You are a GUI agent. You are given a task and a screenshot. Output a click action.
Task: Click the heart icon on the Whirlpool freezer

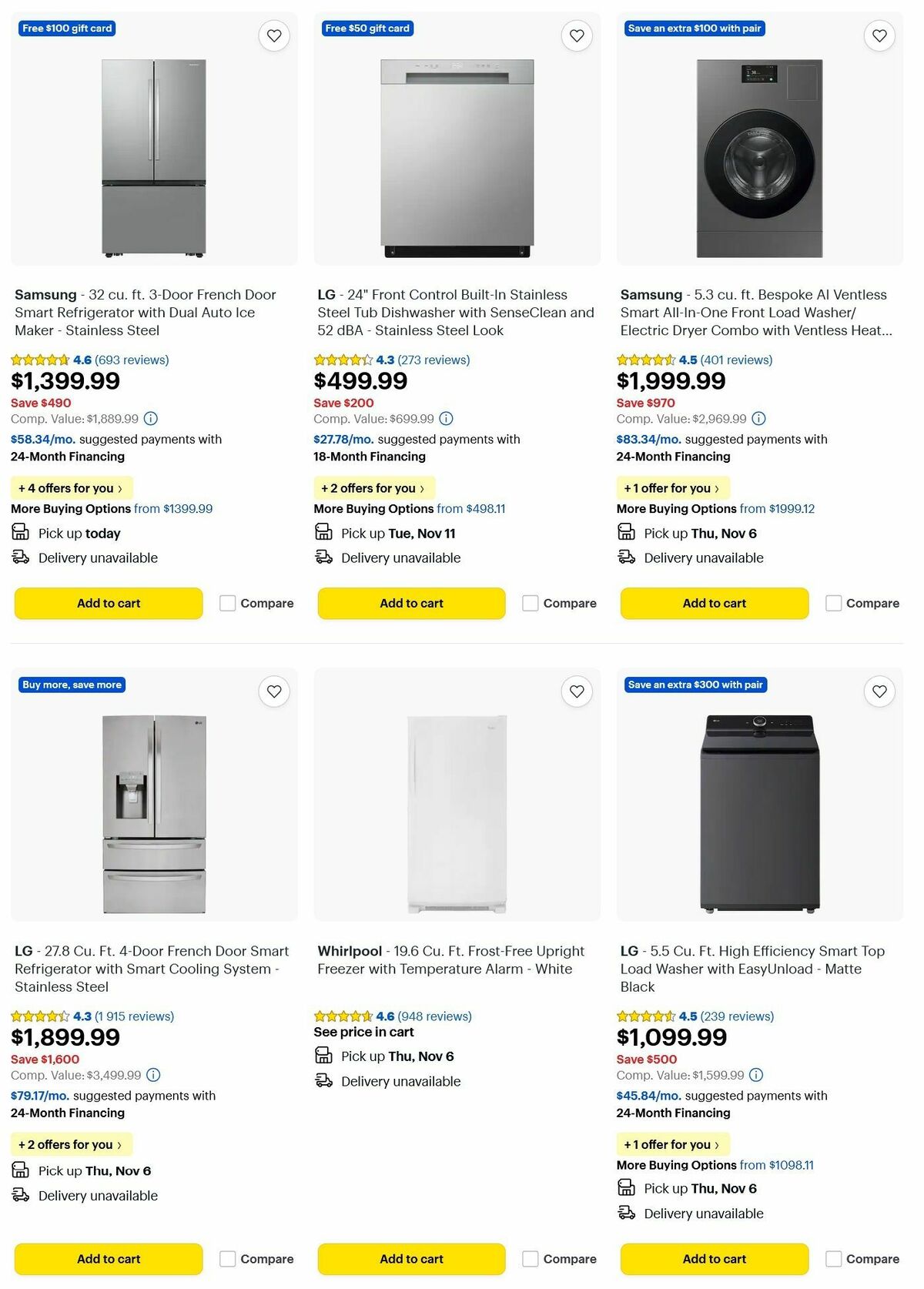coord(576,691)
